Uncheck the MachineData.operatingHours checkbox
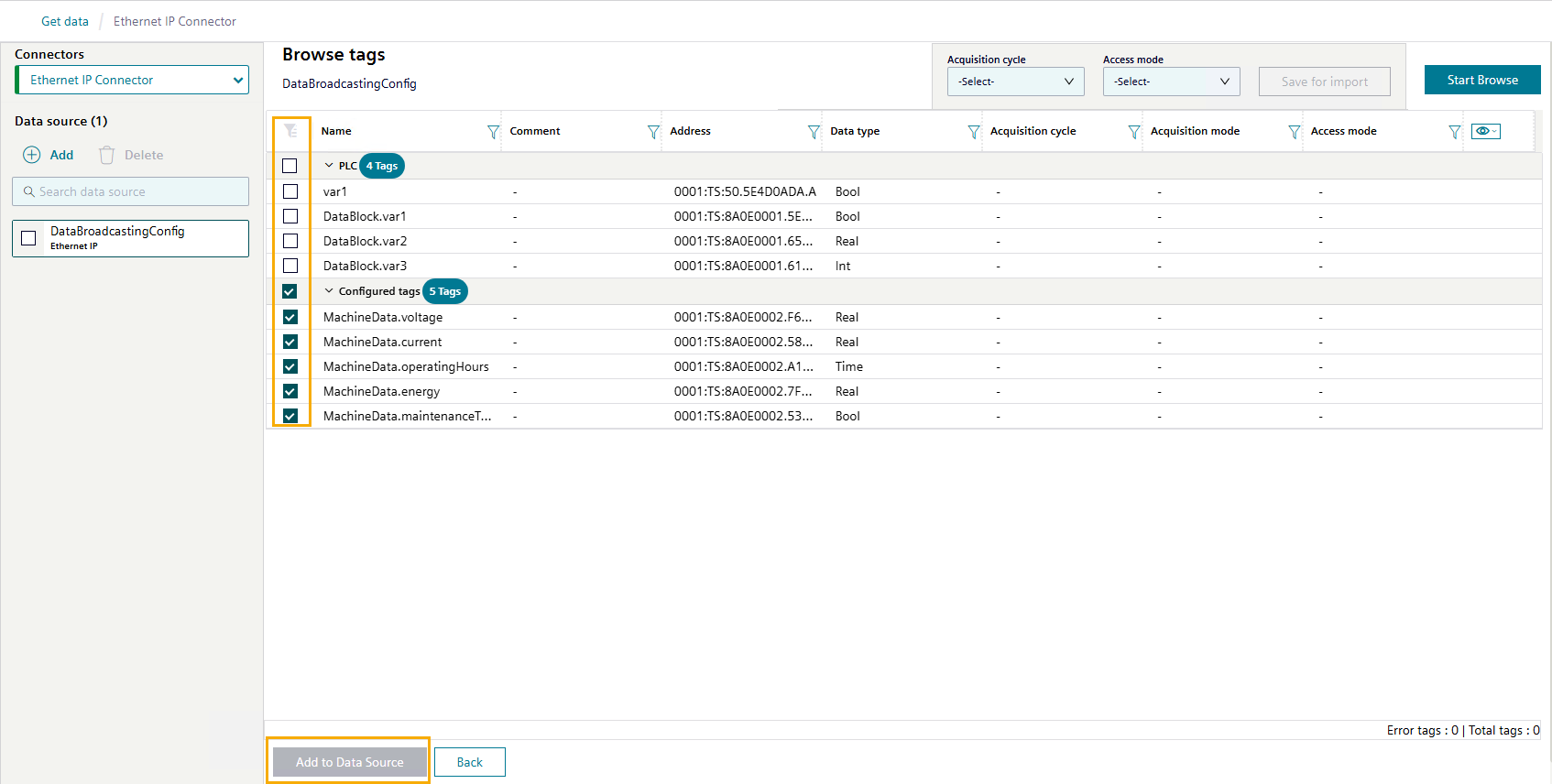The image size is (1552, 784). pyautogui.click(x=290, y=366)
